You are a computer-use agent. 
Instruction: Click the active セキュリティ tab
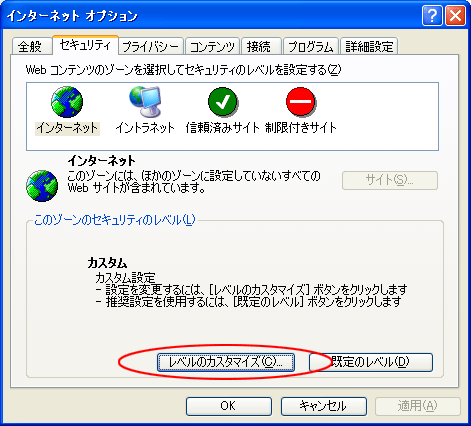(x=85, y=45)
